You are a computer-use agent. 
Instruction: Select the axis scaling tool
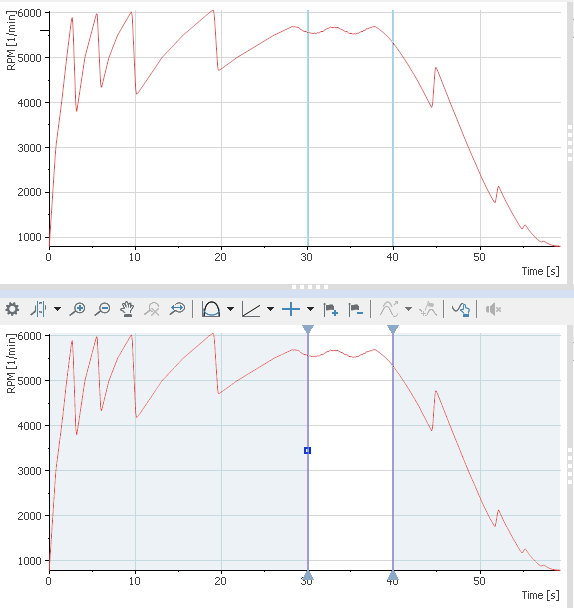(251, 309)
